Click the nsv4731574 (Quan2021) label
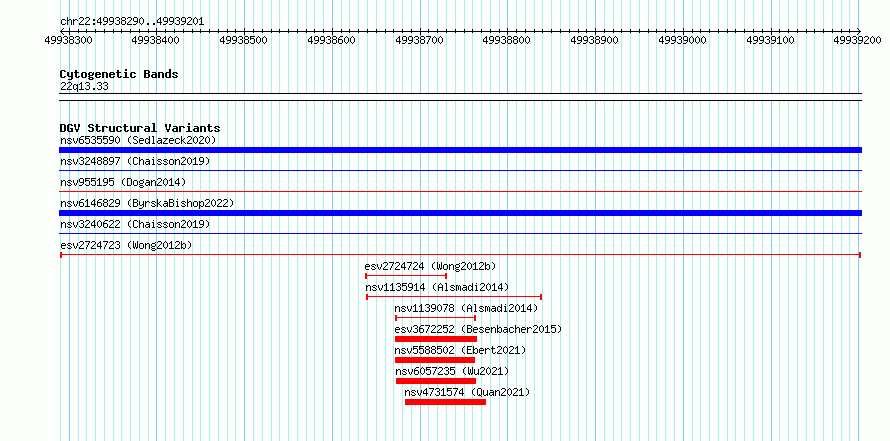This screenshot has height=441, width=890. 467,392
